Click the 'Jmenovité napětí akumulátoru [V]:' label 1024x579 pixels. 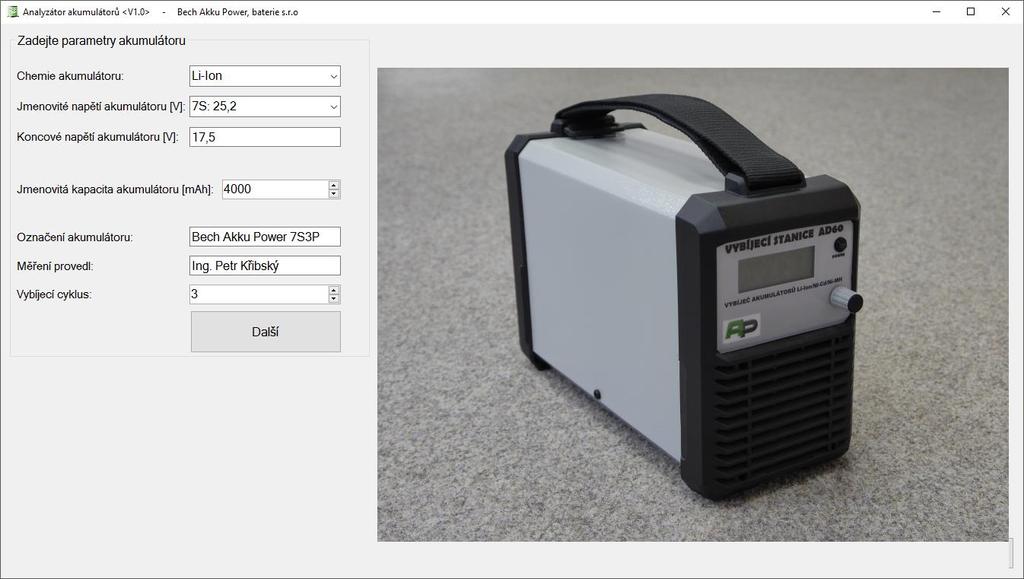pyautogui.click(x=101, y=107)
